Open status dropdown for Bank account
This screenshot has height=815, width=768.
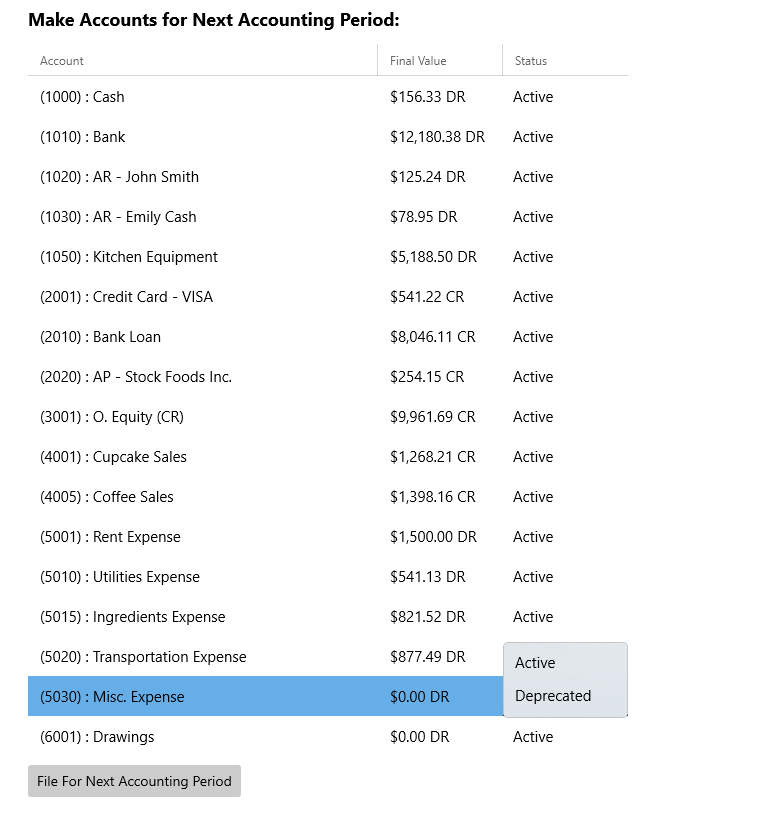tap(565, 137)
